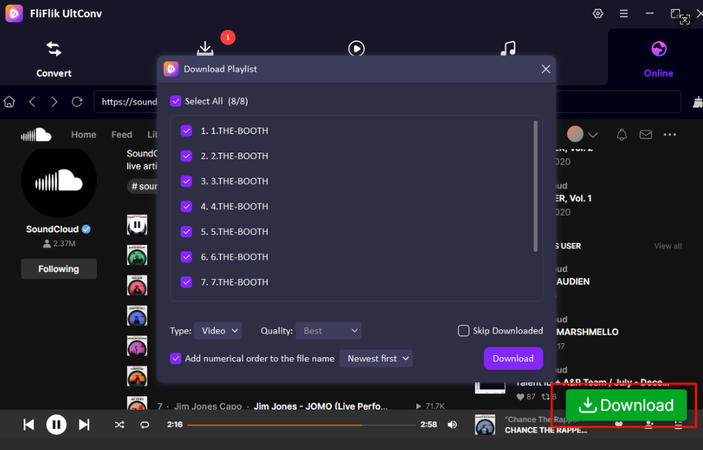The width and height of the screenshot is (703, 450).
Task: Open SoundCloud Home menu item
Action: [x=83, y=134]
